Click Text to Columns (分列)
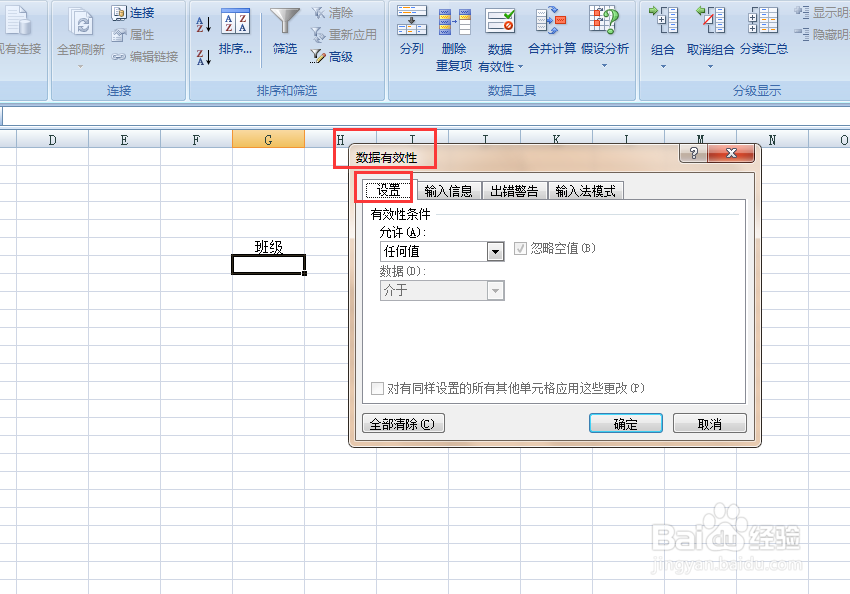The image size is (850, 594). 411,31
